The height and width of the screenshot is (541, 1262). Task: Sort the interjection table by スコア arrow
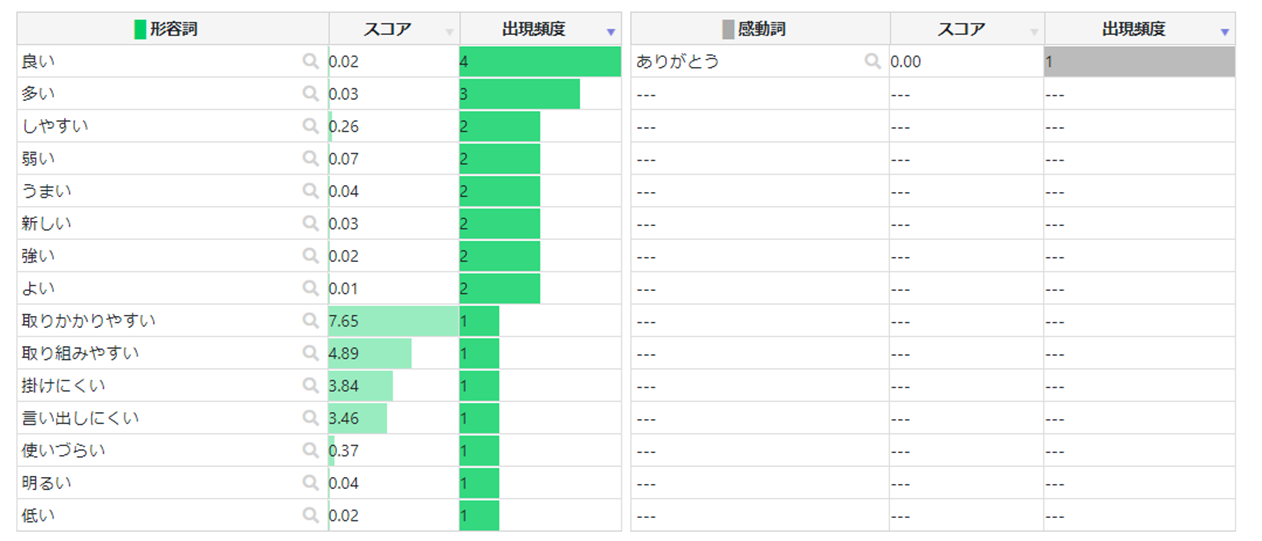point(1034,32)
